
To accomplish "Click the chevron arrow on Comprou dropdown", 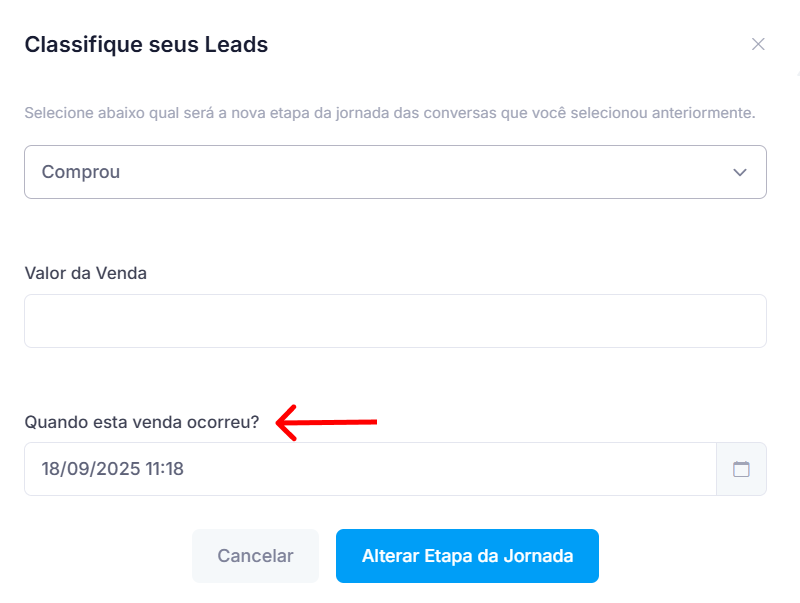I will coord(740,172).
